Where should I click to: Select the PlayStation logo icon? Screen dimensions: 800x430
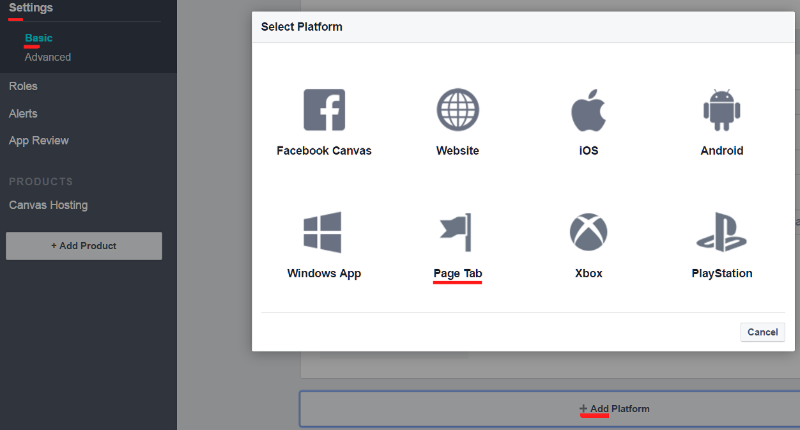click(x=721, y=232)
